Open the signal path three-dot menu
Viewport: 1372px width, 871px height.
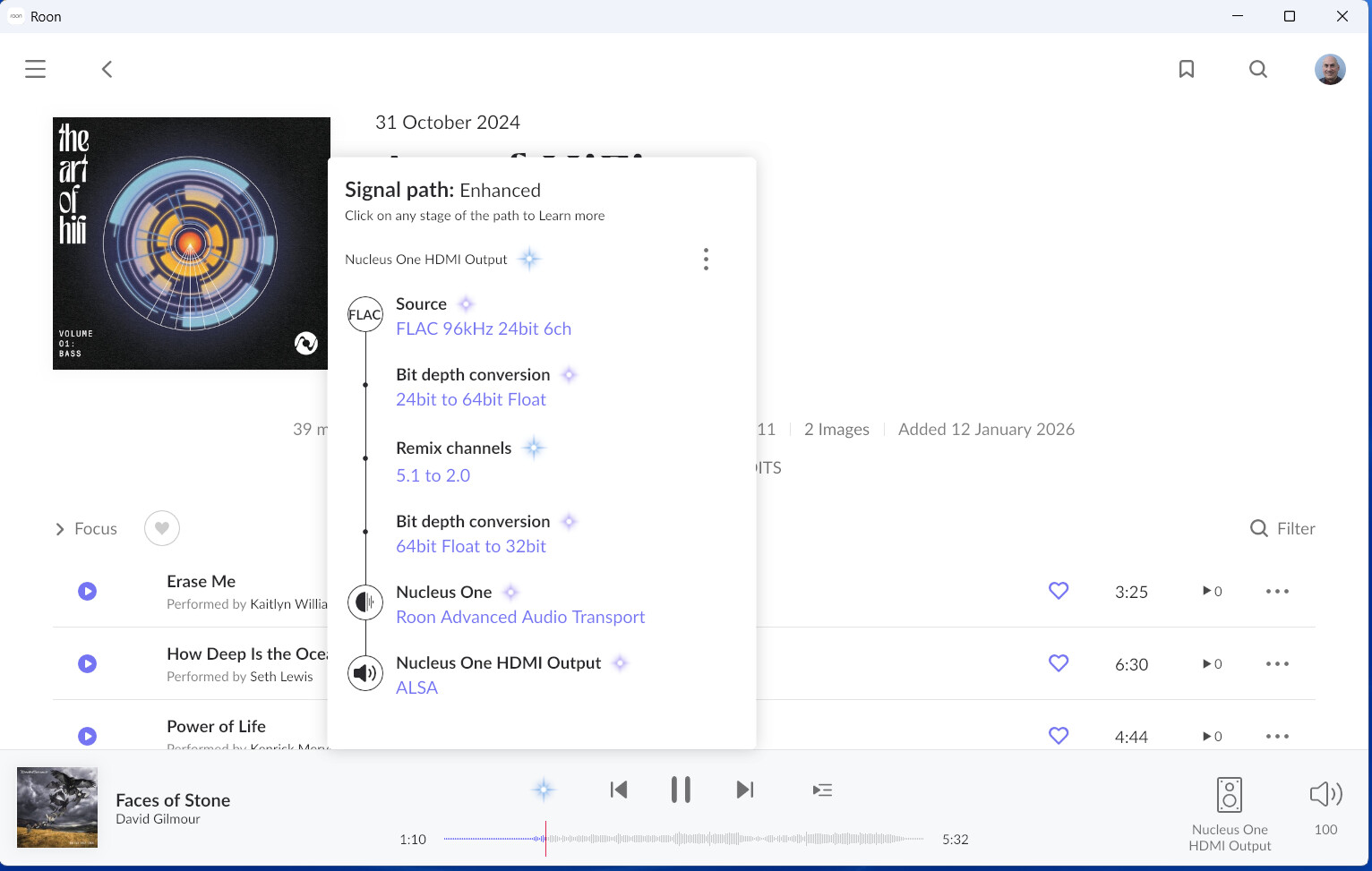pyautogui.click(x=706, y=260)
